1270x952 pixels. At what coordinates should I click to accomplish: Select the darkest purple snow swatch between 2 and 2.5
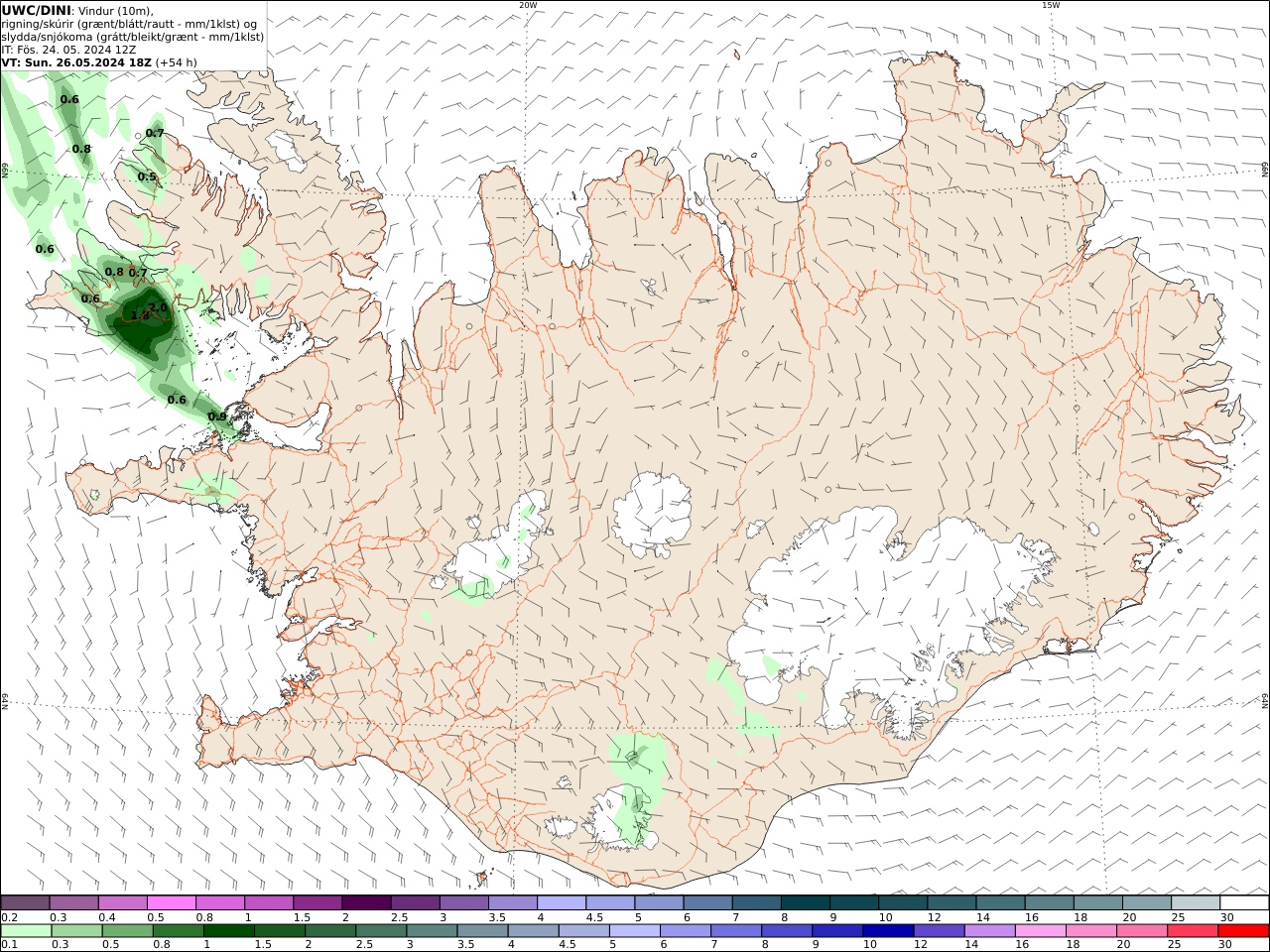tap(366, 902)
